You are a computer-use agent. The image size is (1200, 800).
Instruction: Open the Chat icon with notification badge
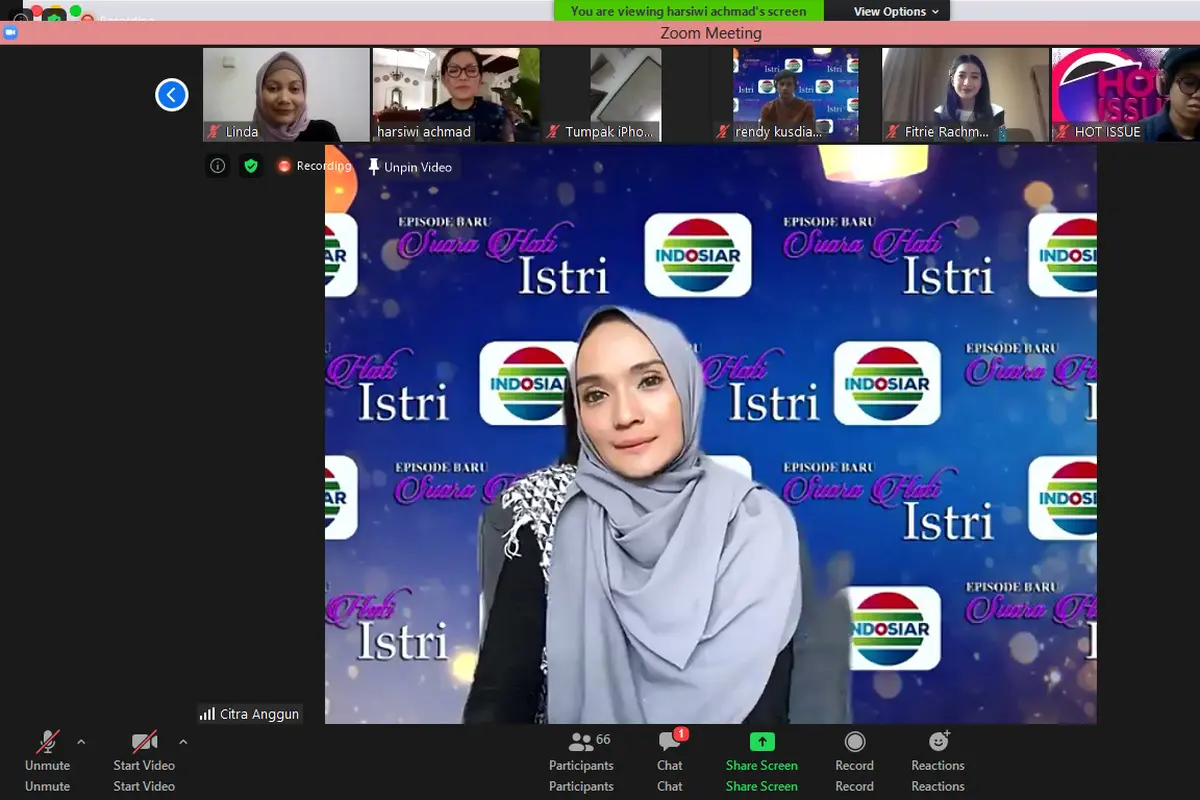pos(671,741)
